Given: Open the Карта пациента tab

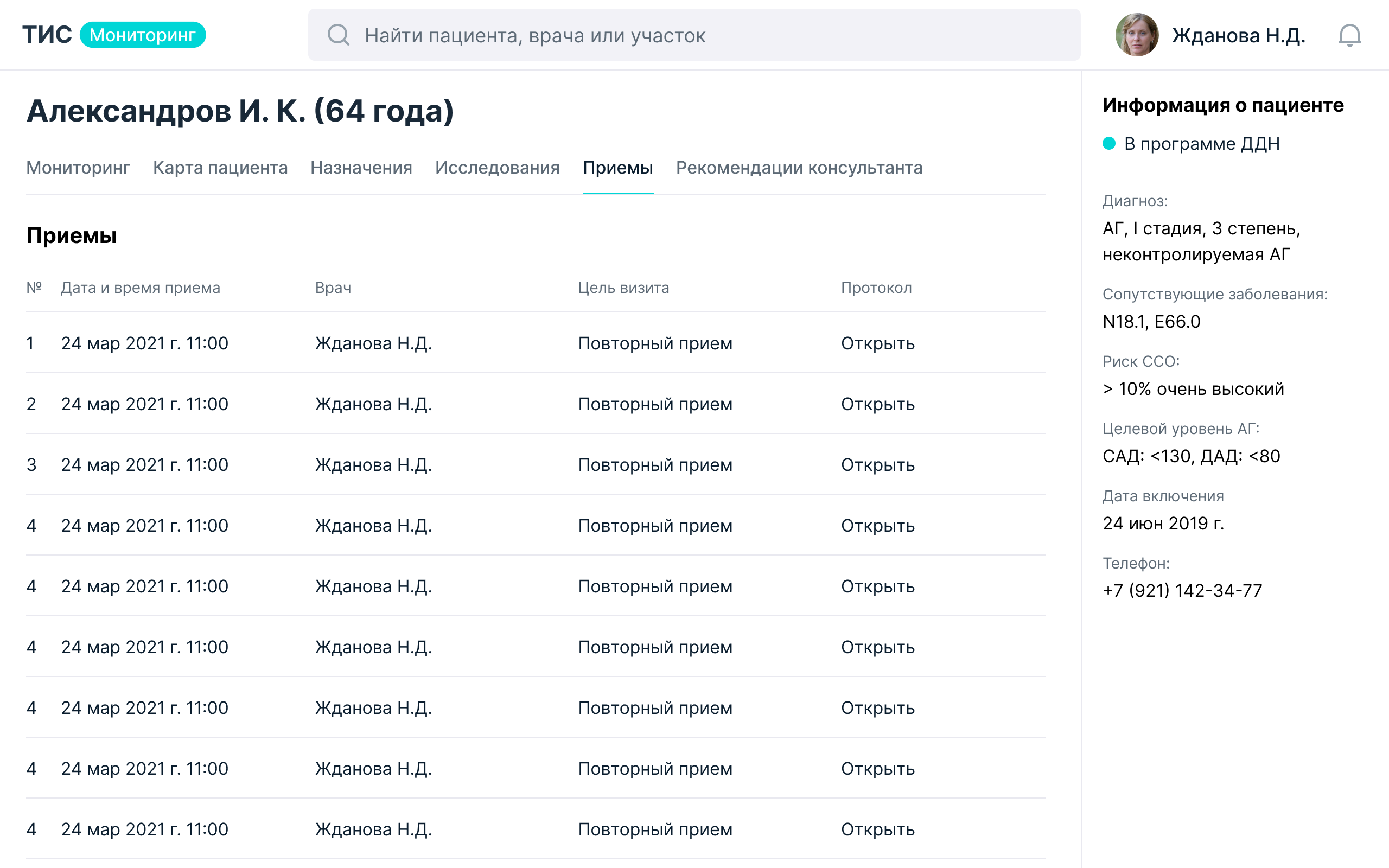Looking at the screenshot, I should [x=220, y=168].
